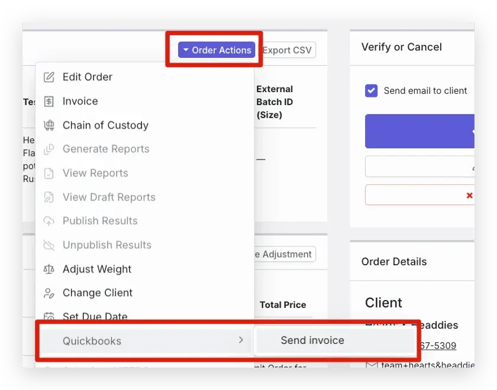Image resolution: width=497 pixels, height=390 pixels.
Task: Click the Invoice dollar document icon
Action: coord(49,101)
